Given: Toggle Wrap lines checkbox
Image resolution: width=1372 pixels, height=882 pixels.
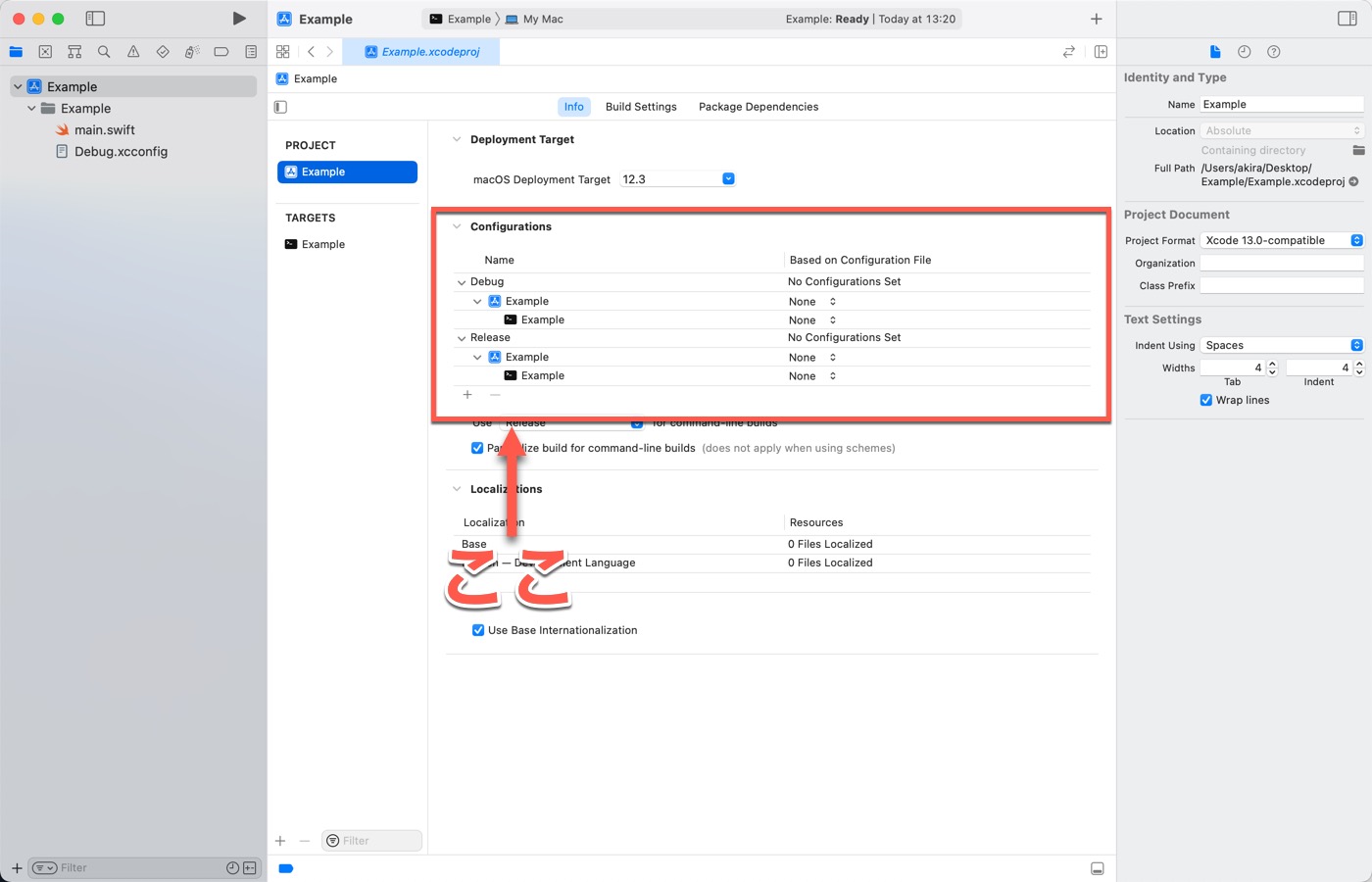Looking at the screenshot, I should [x=1206, y=400].
